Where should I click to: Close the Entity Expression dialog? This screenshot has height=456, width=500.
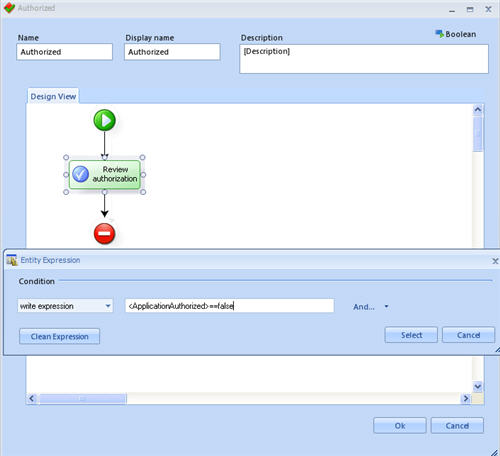(495, 261)
